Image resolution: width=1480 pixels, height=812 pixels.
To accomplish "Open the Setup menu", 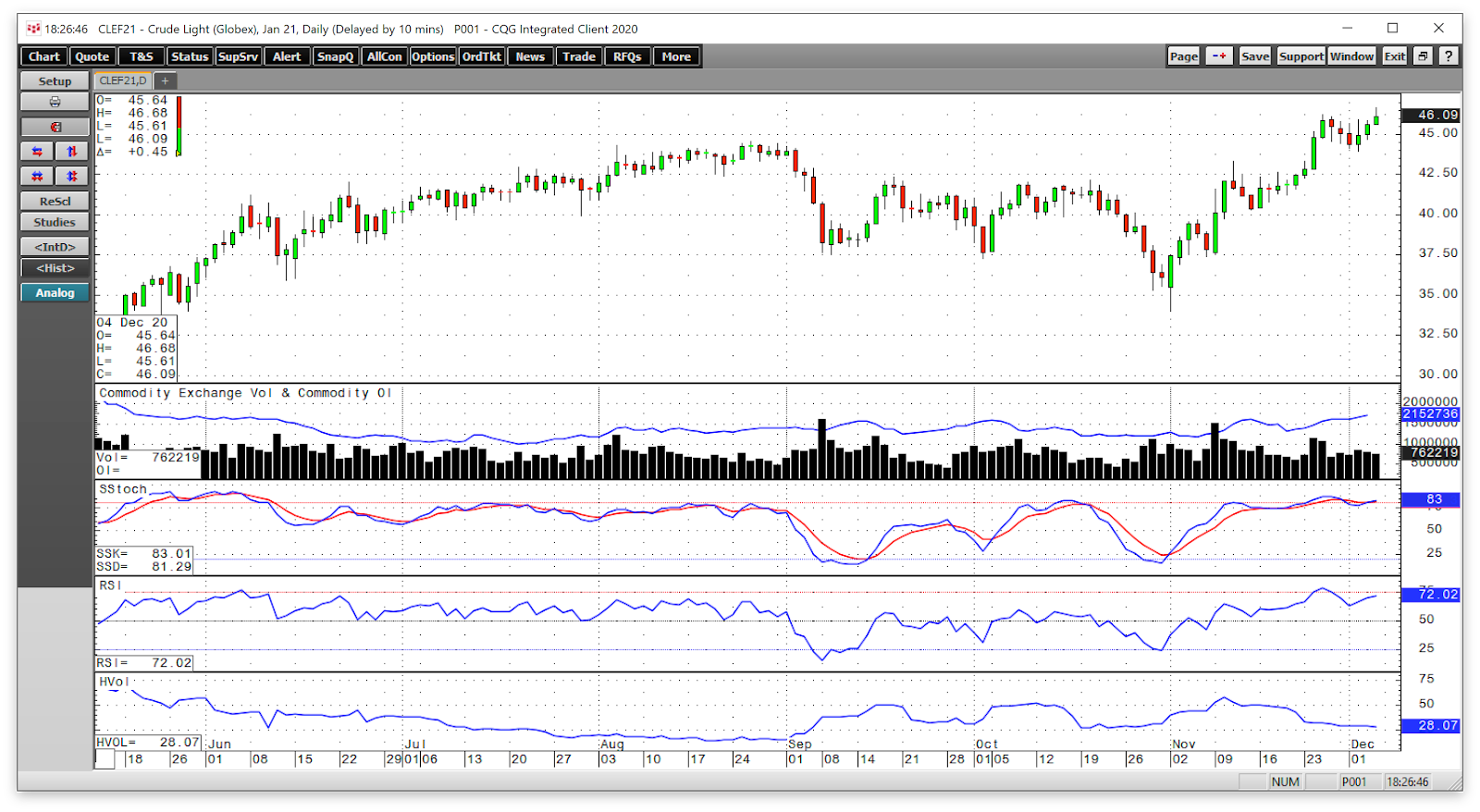I will (x=55, y=81).
